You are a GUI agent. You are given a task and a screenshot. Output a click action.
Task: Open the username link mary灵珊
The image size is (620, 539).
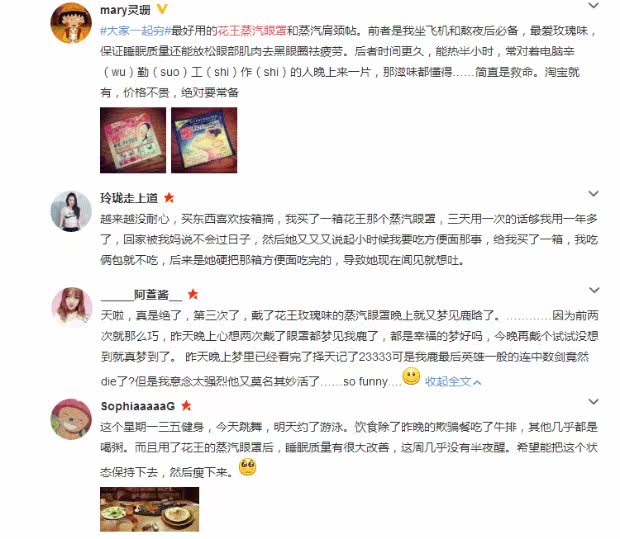[125, 10]
